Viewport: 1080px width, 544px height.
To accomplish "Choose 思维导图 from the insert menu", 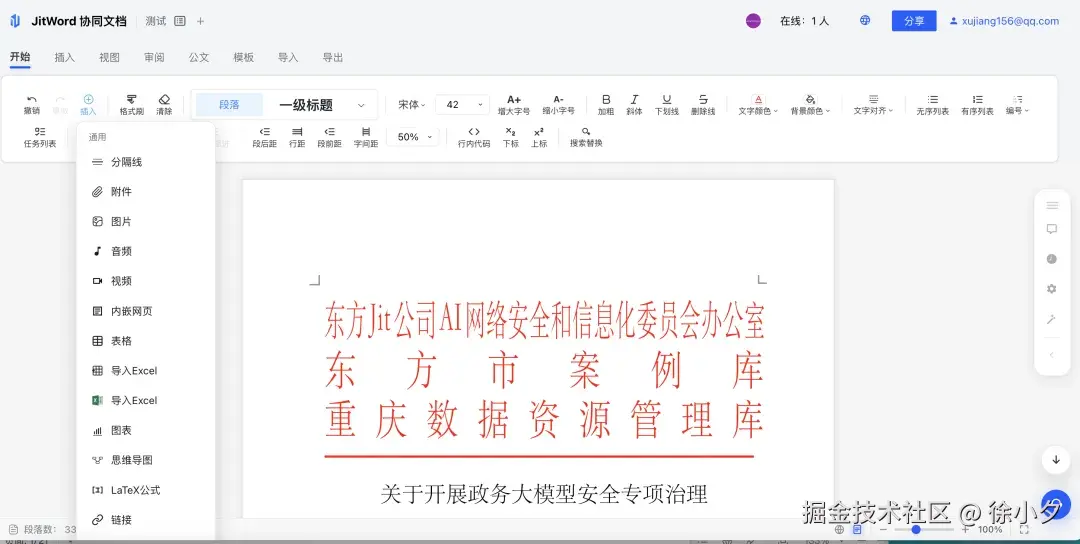I will click(131, 460).
